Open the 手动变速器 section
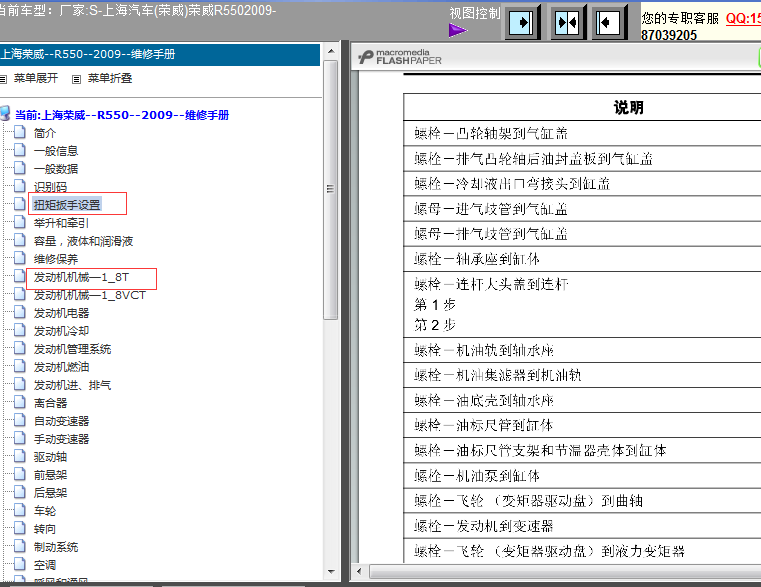 pyautogui.click(x=61, y=439)
